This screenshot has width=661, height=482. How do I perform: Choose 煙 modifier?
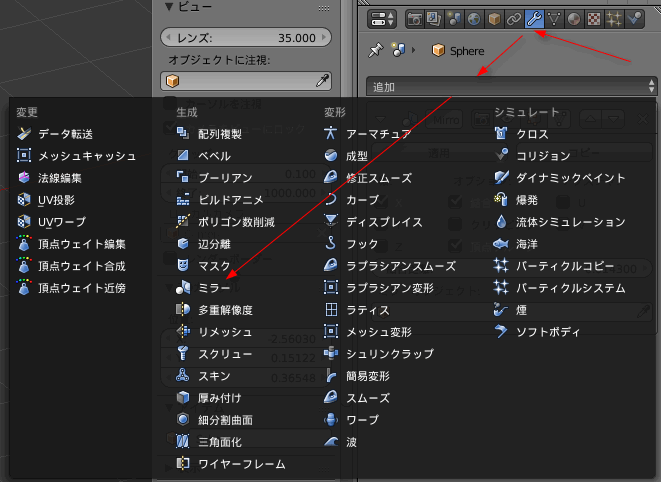click(511, 310)
